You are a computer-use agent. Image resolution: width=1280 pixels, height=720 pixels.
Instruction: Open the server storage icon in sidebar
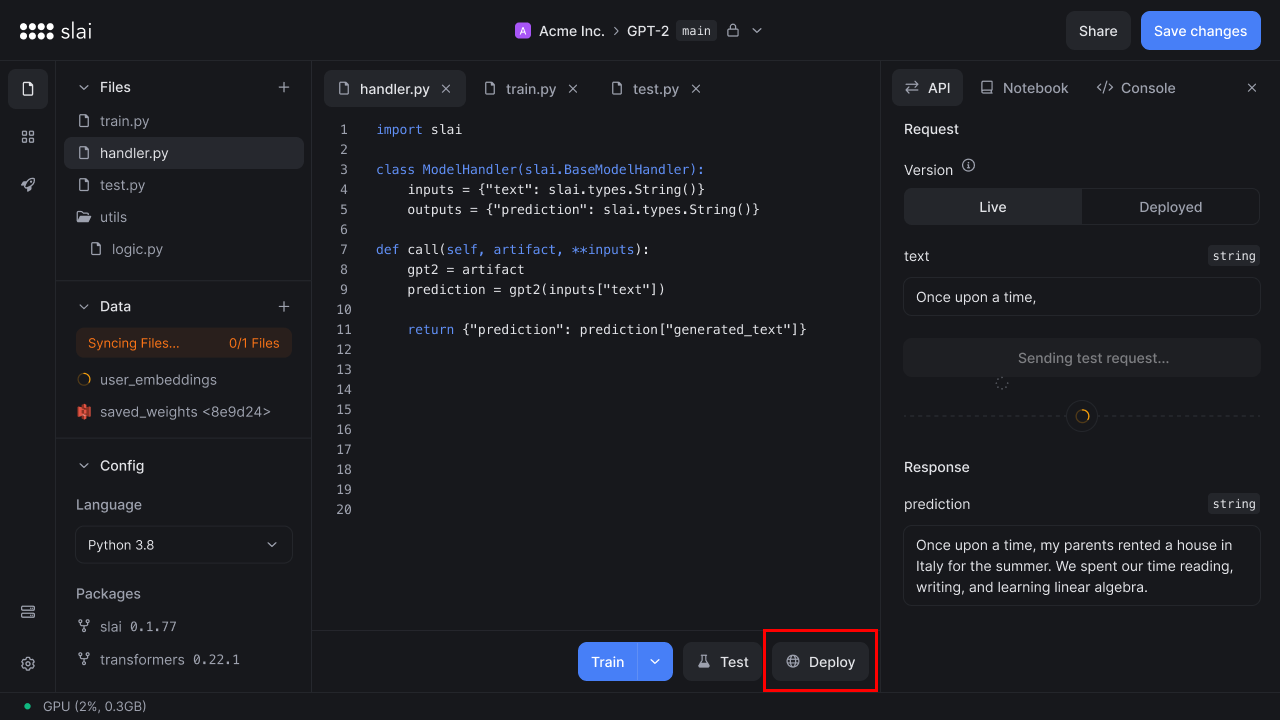coord(28,612)
